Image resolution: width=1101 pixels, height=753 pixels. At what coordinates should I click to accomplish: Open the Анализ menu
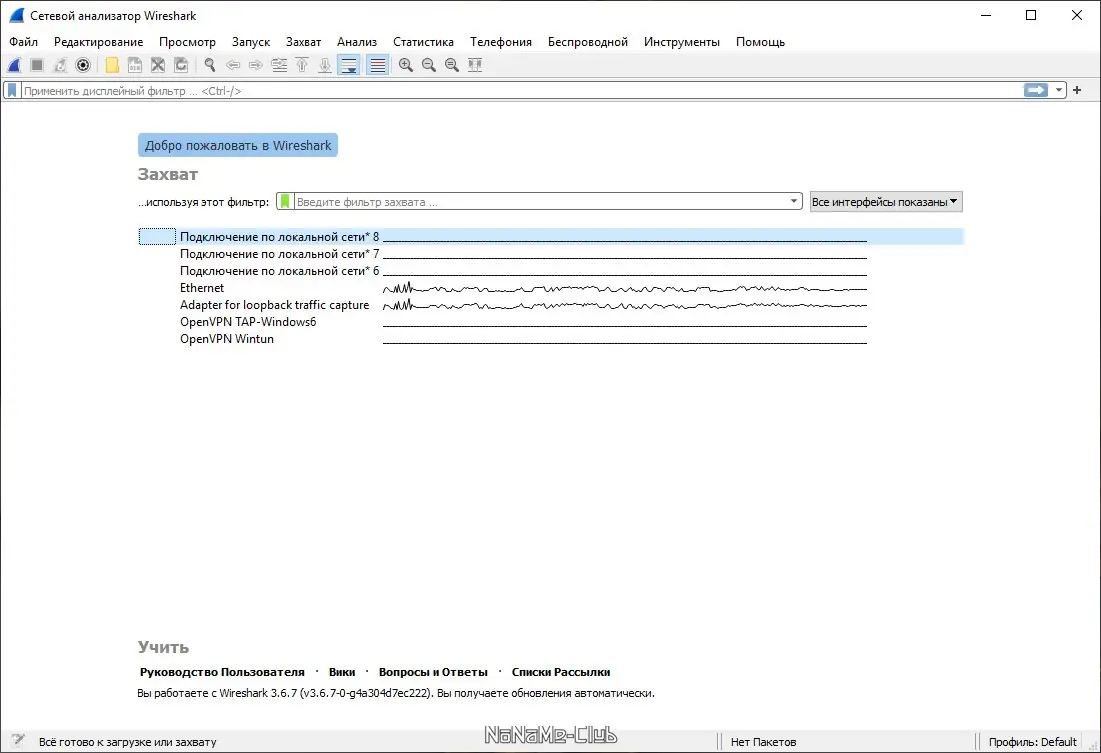coord(357,42)
